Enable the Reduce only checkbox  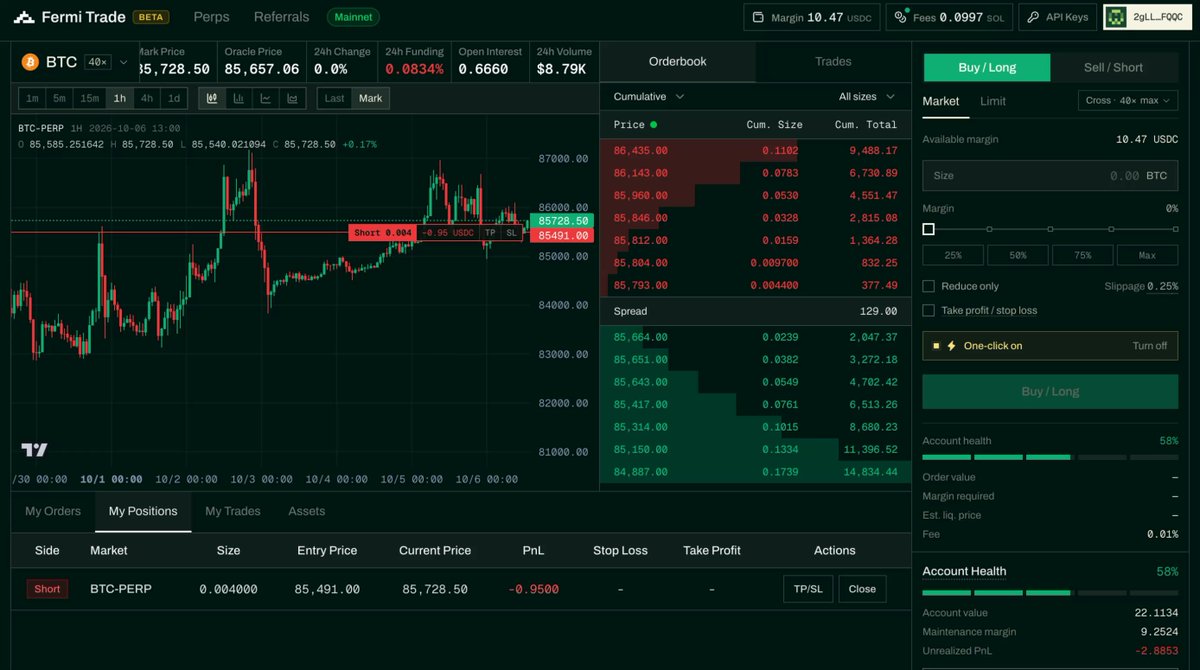pos(929,286)
